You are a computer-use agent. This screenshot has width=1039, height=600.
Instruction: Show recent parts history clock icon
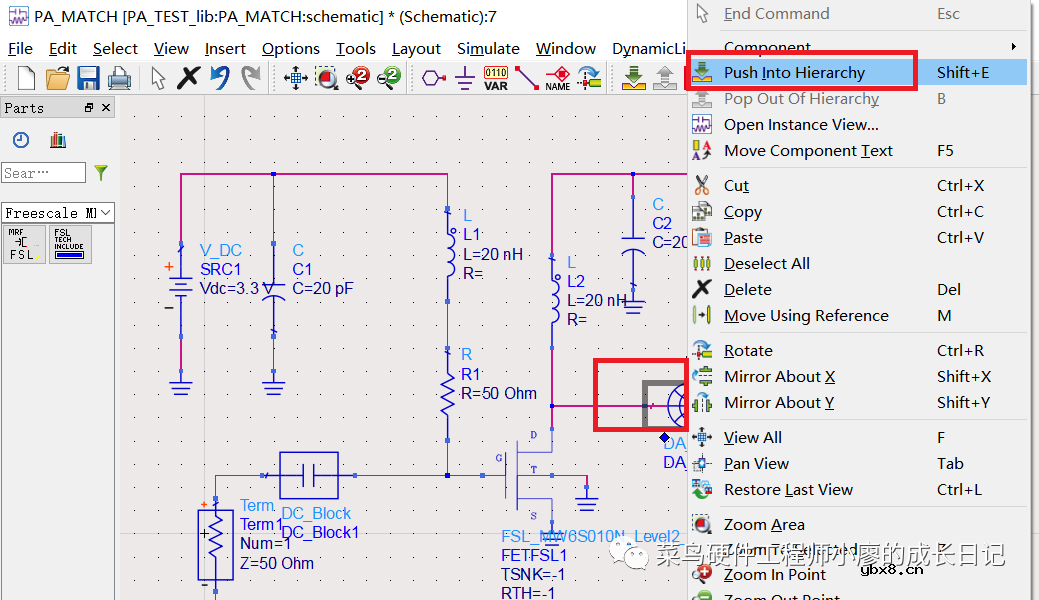tap(21, 140)
